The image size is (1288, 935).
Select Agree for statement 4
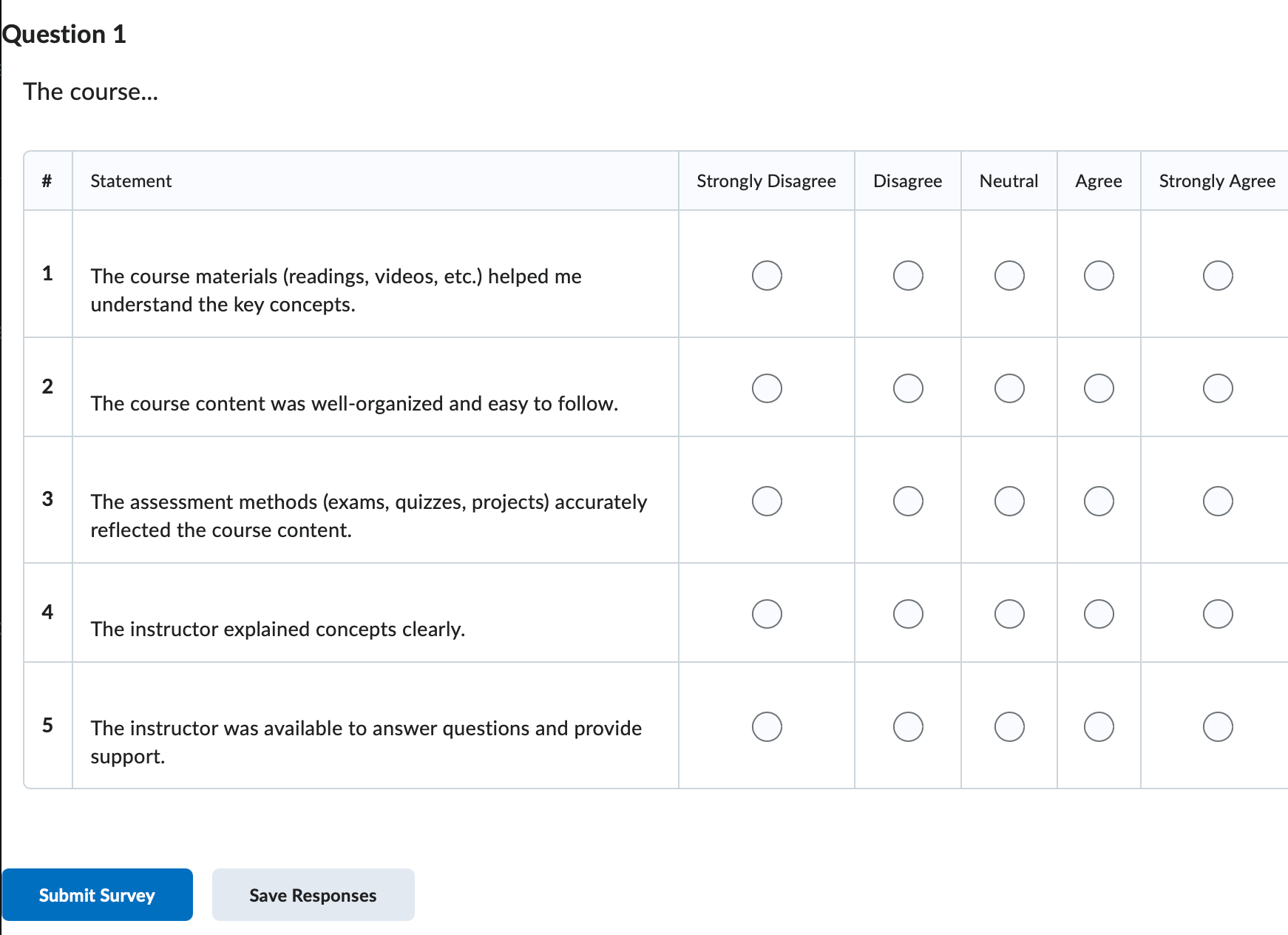coord(1099,613)
